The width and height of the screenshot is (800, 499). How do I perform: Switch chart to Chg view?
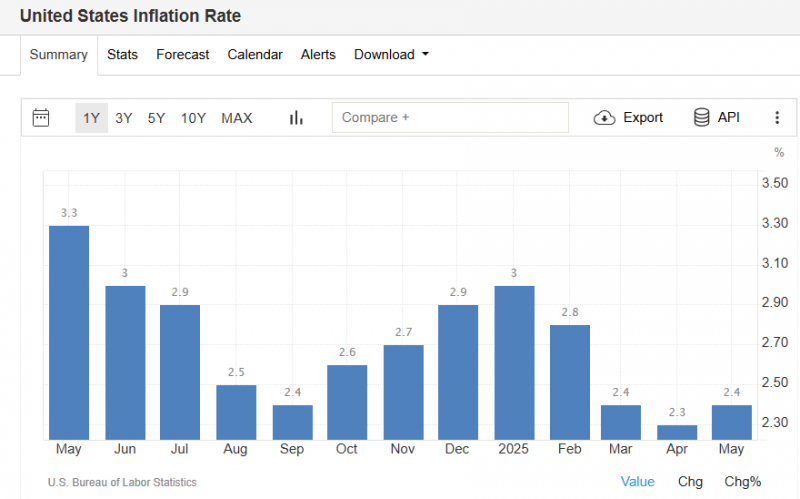[x=690, y=482]
